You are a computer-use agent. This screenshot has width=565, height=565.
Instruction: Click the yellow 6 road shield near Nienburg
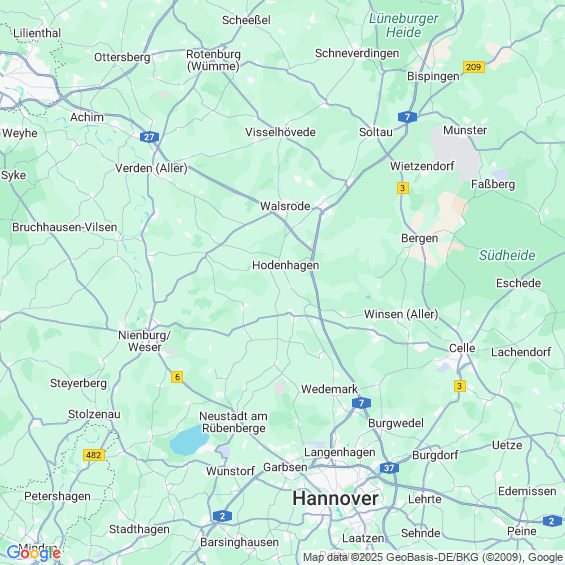(x=177, y=377)
